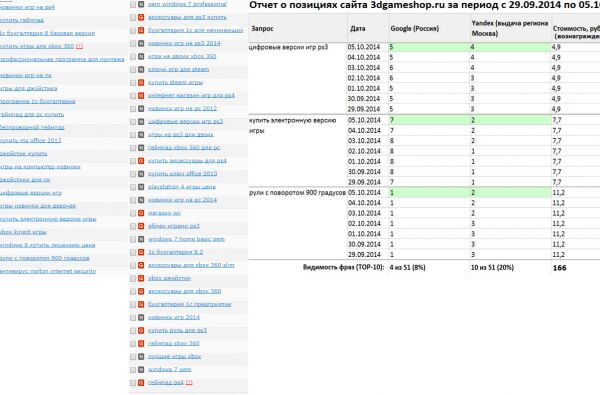Click the N badge beside oem windows 7 professional
The width and height of the screenshot is (600, 395).
141,4
